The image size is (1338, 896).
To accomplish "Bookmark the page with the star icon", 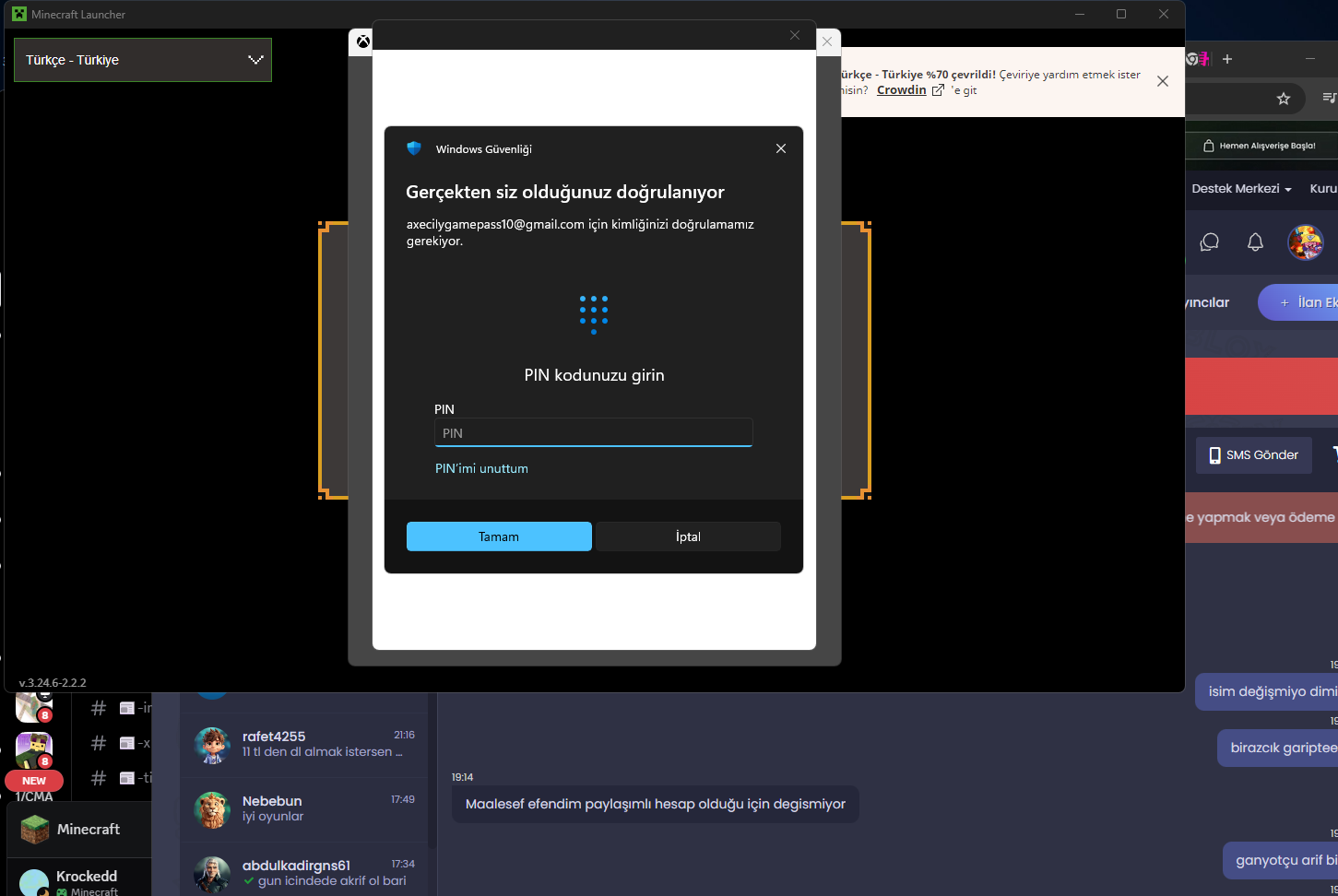I will click(1284, 99).
